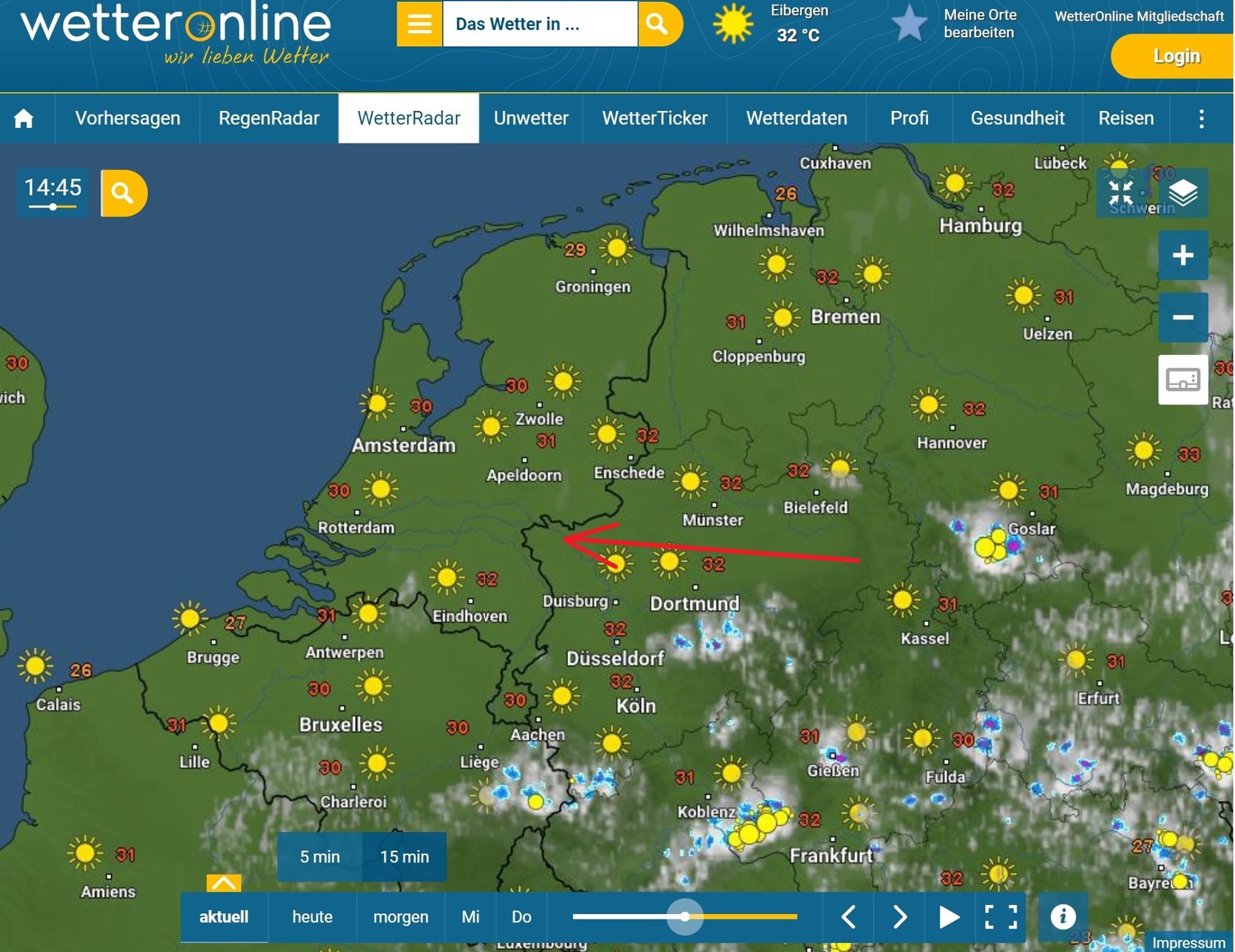Switch to the heute tab
Viewport: 1235px width, 952px height.
tap(312, 917)
